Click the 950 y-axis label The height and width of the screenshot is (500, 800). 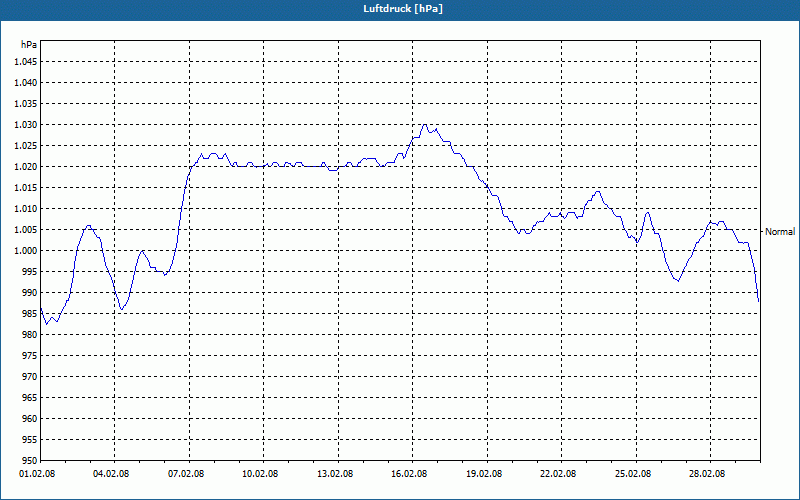pyautogui.click(x=30, y=460)
